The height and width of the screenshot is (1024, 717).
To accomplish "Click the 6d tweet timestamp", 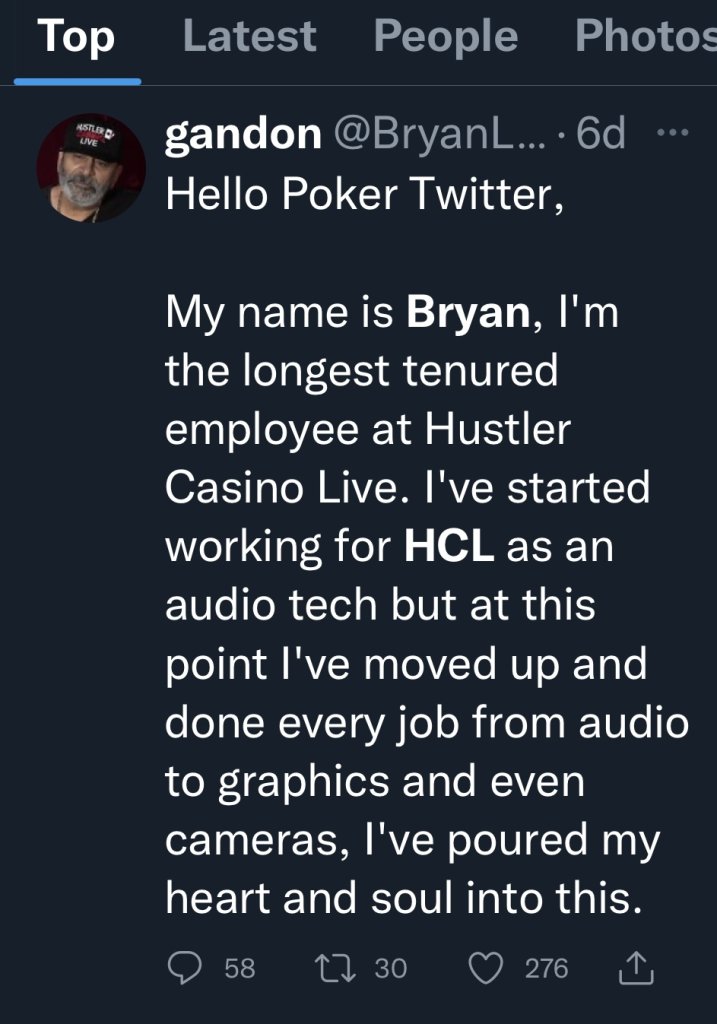I will click(x=602, y=135).
